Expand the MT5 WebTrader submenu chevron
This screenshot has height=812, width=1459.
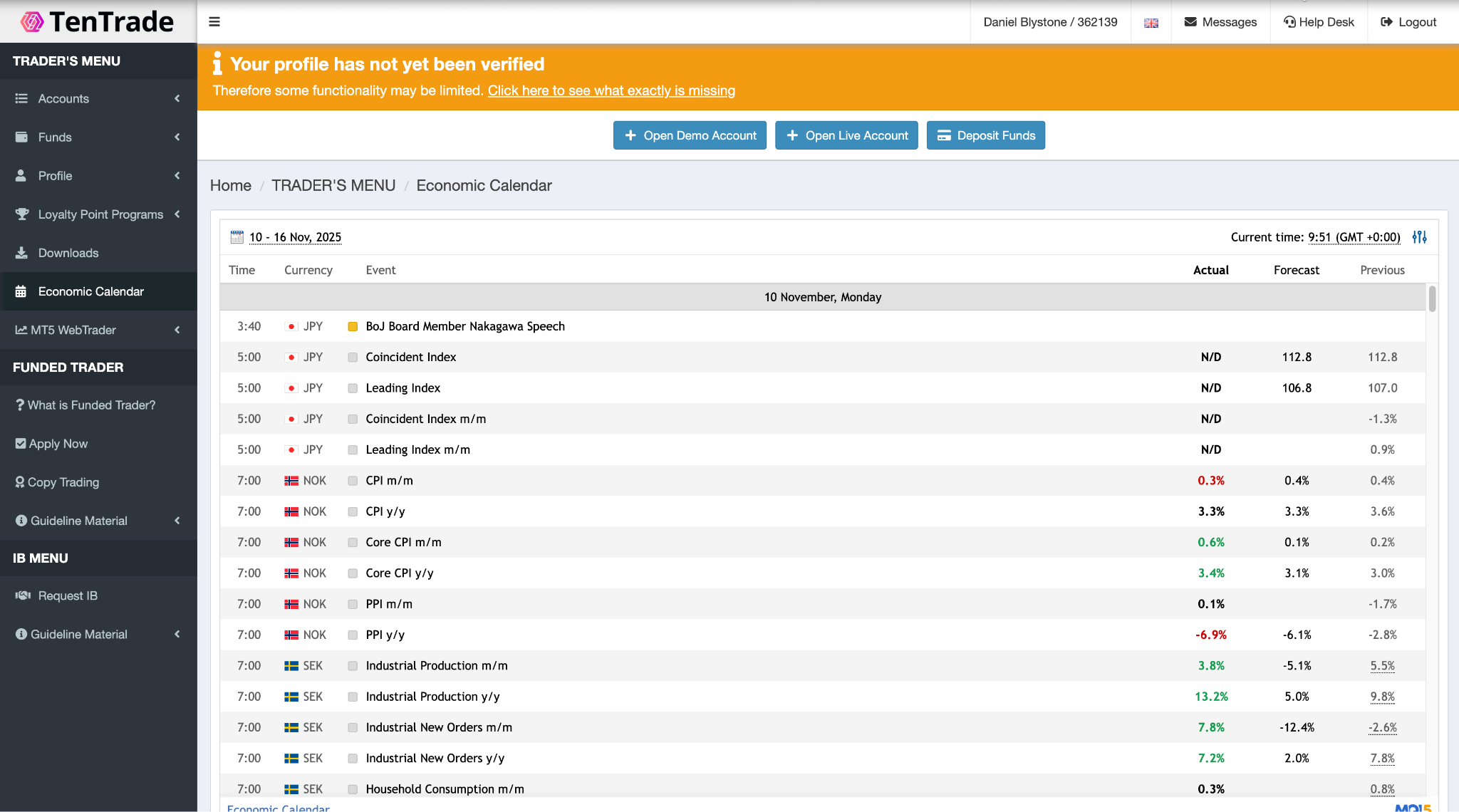coord(177,330)
